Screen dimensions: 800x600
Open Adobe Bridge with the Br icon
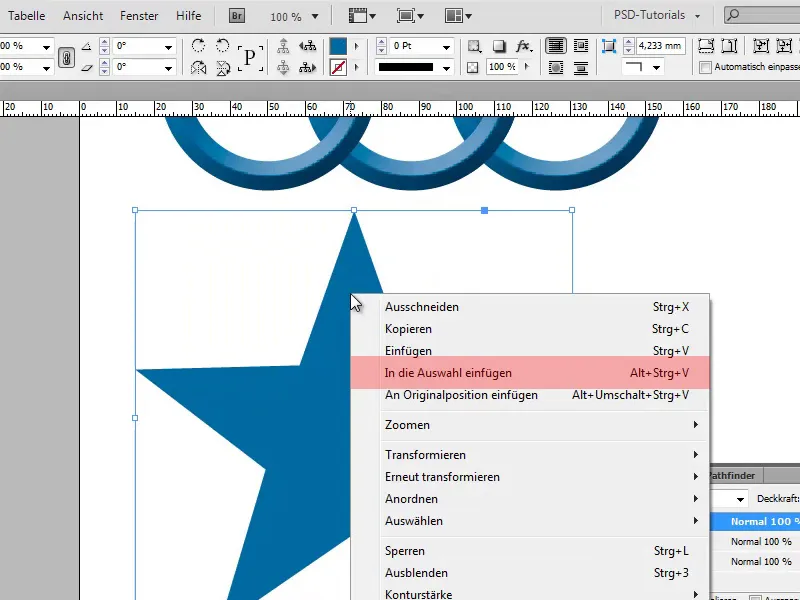click(x=236, y=15)
